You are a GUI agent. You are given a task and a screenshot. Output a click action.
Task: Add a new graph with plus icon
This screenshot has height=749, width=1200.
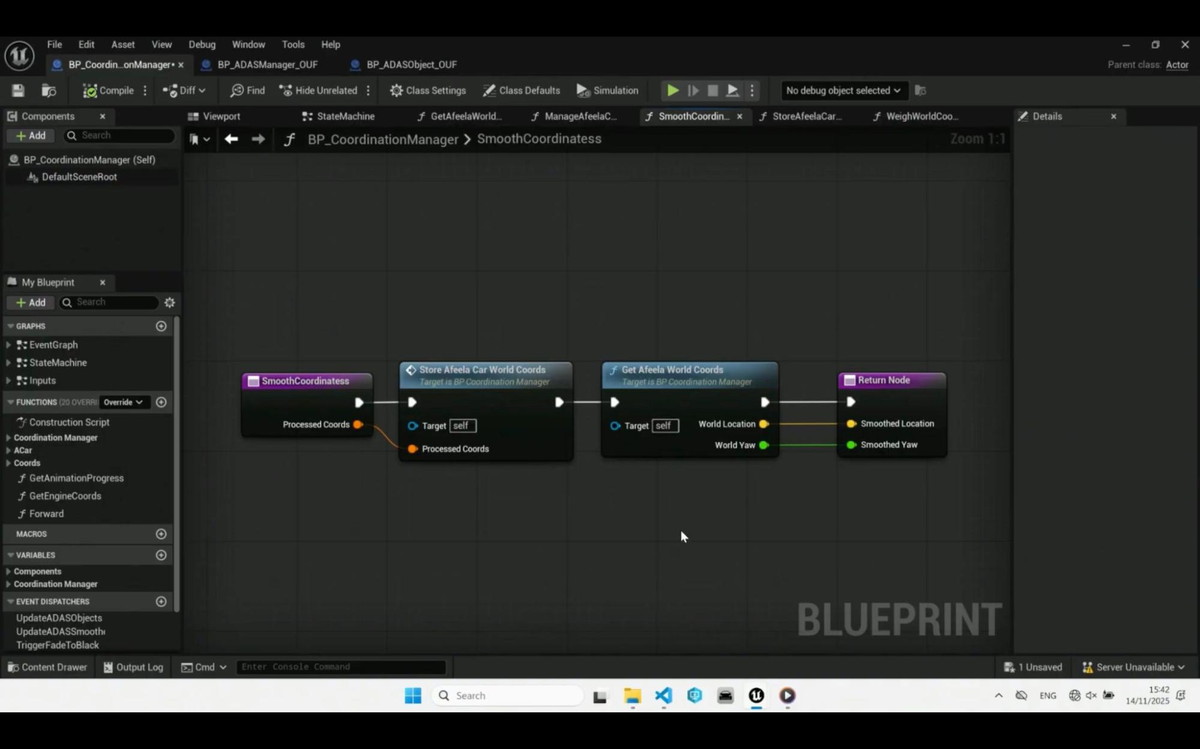pos(161,326)
